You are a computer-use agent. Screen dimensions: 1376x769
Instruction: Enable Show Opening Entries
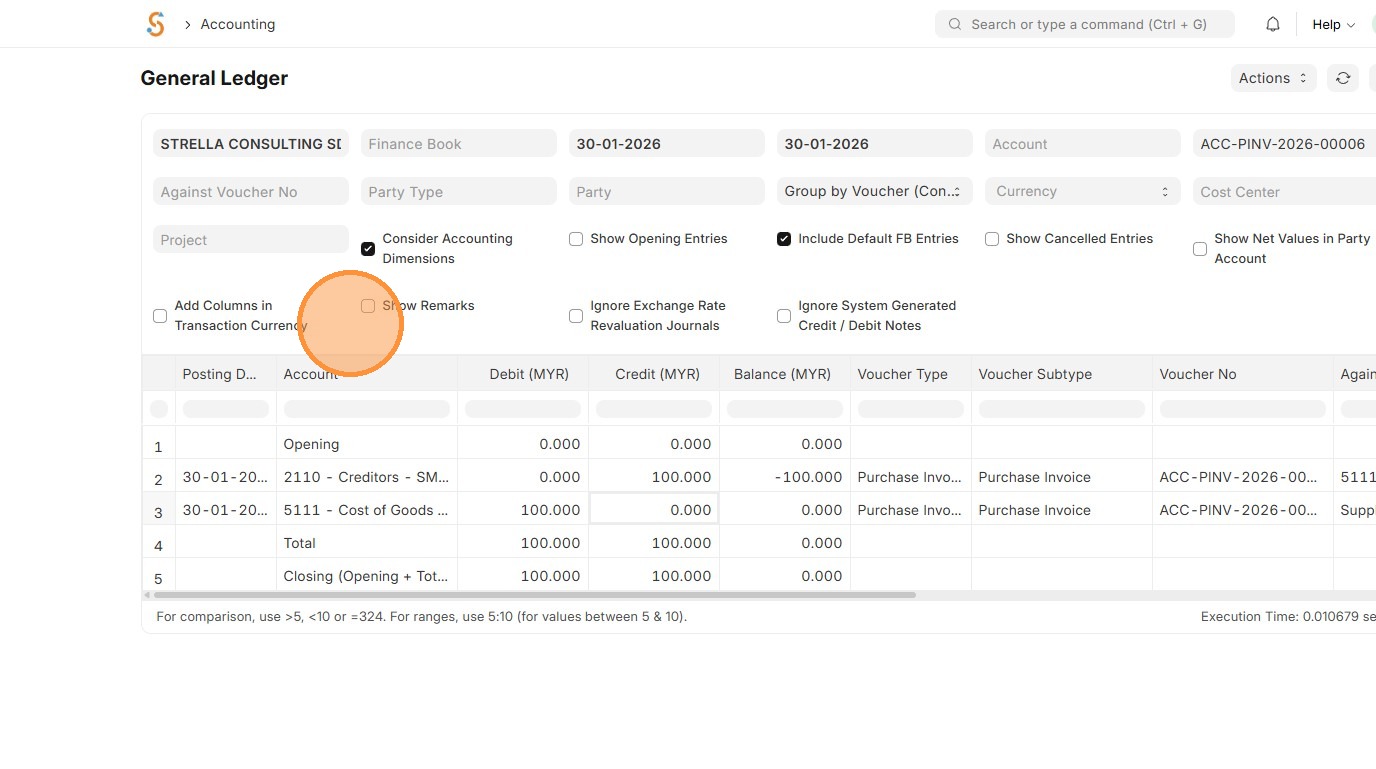[576, 239]
